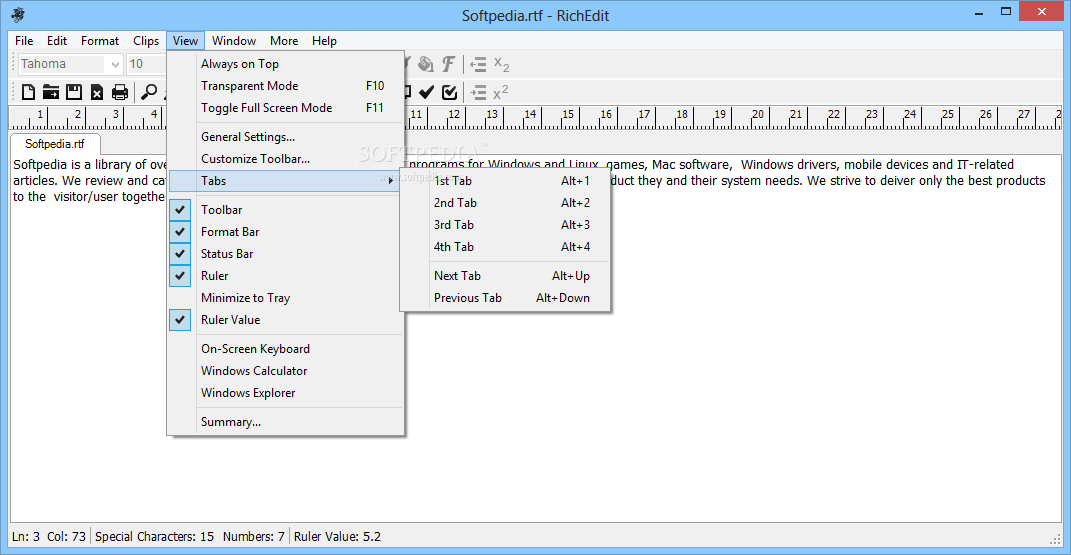Click the font size box showing 10
Viewport: 1071px width, 555px height.
point(145,64)
